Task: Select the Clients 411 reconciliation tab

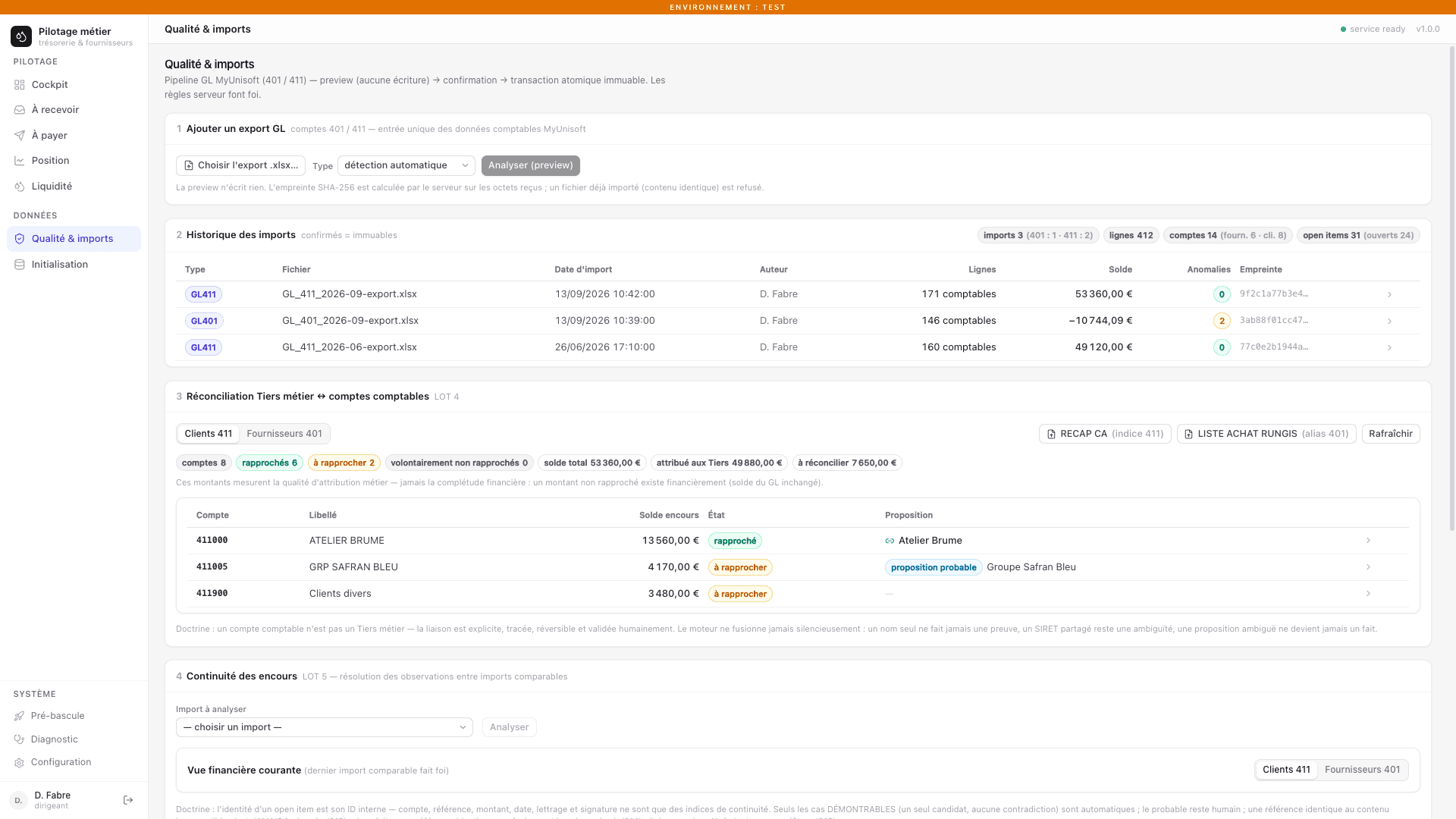Action: click(x=209, y=434)
